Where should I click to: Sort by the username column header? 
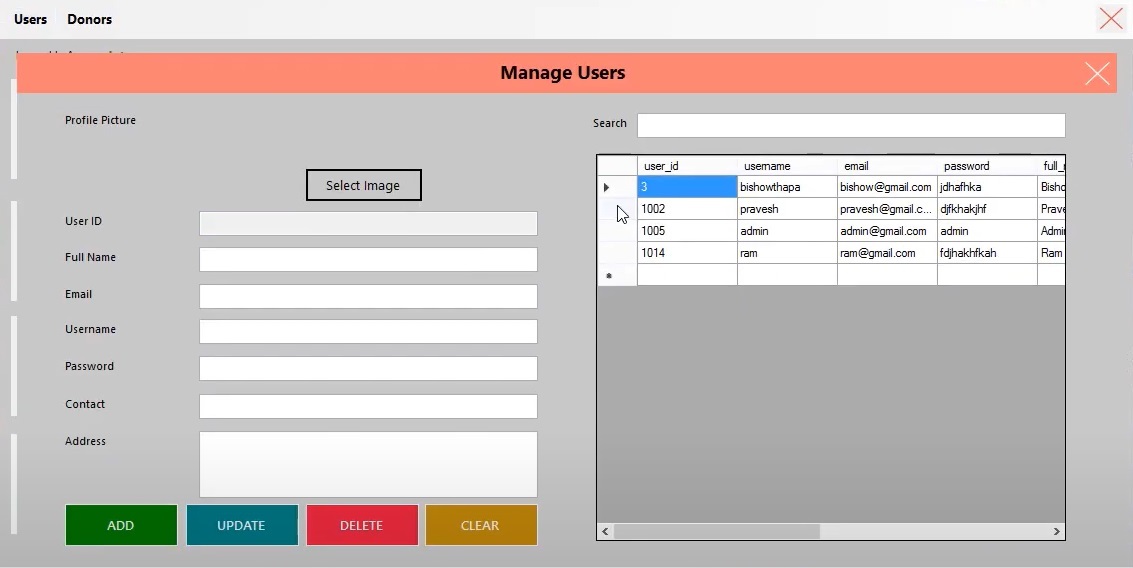(x=787, y=166)
